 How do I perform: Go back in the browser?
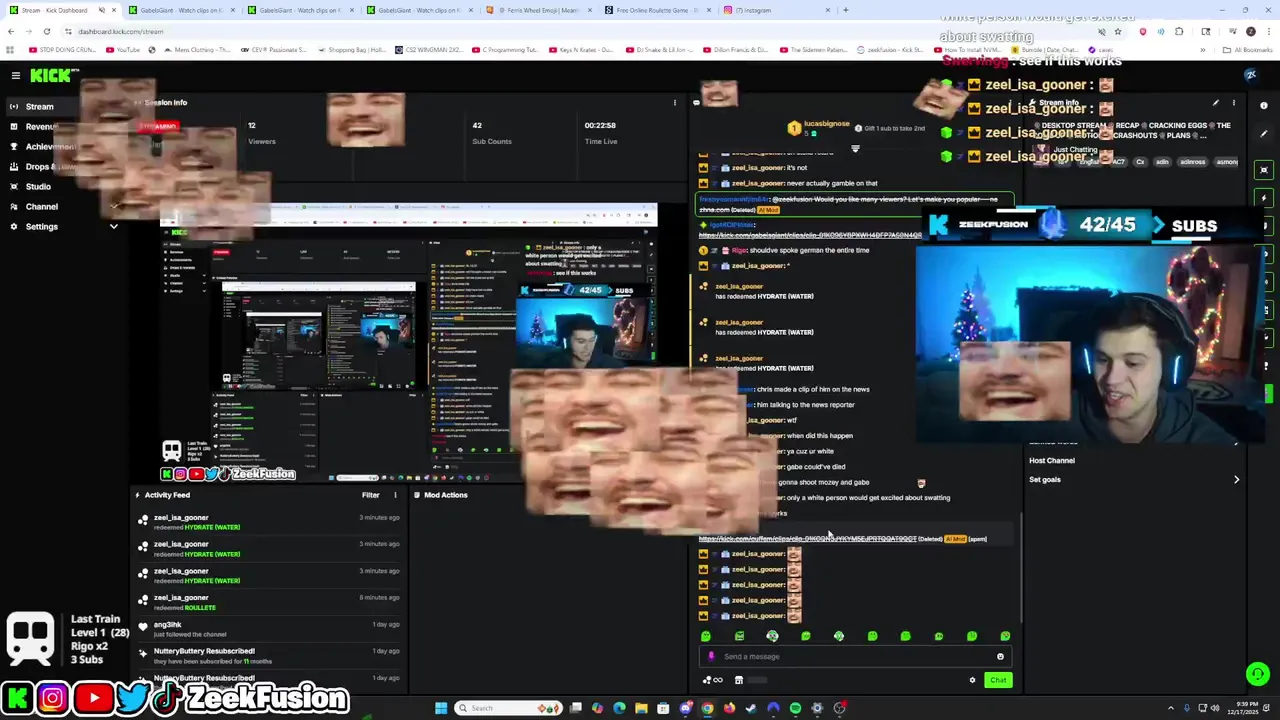10,31
